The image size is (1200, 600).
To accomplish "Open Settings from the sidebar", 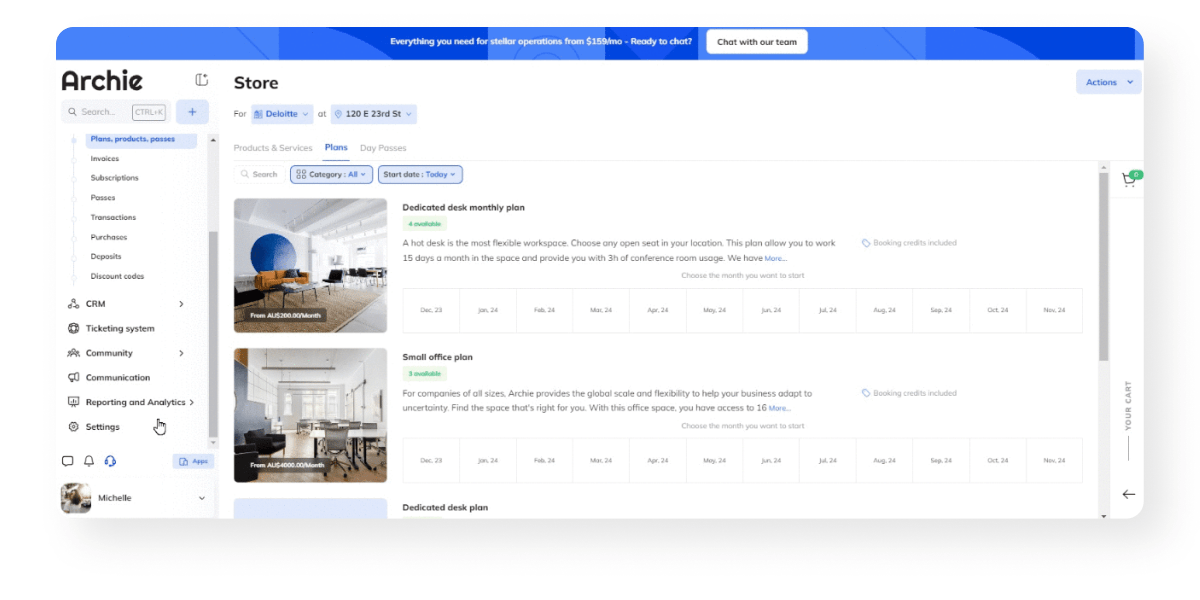I will 102,427.
